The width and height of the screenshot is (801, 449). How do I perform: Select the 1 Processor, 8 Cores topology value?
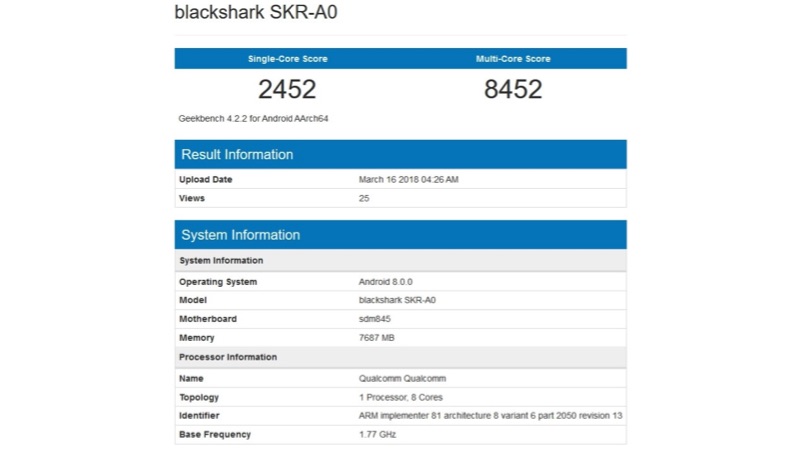(399, 397)
